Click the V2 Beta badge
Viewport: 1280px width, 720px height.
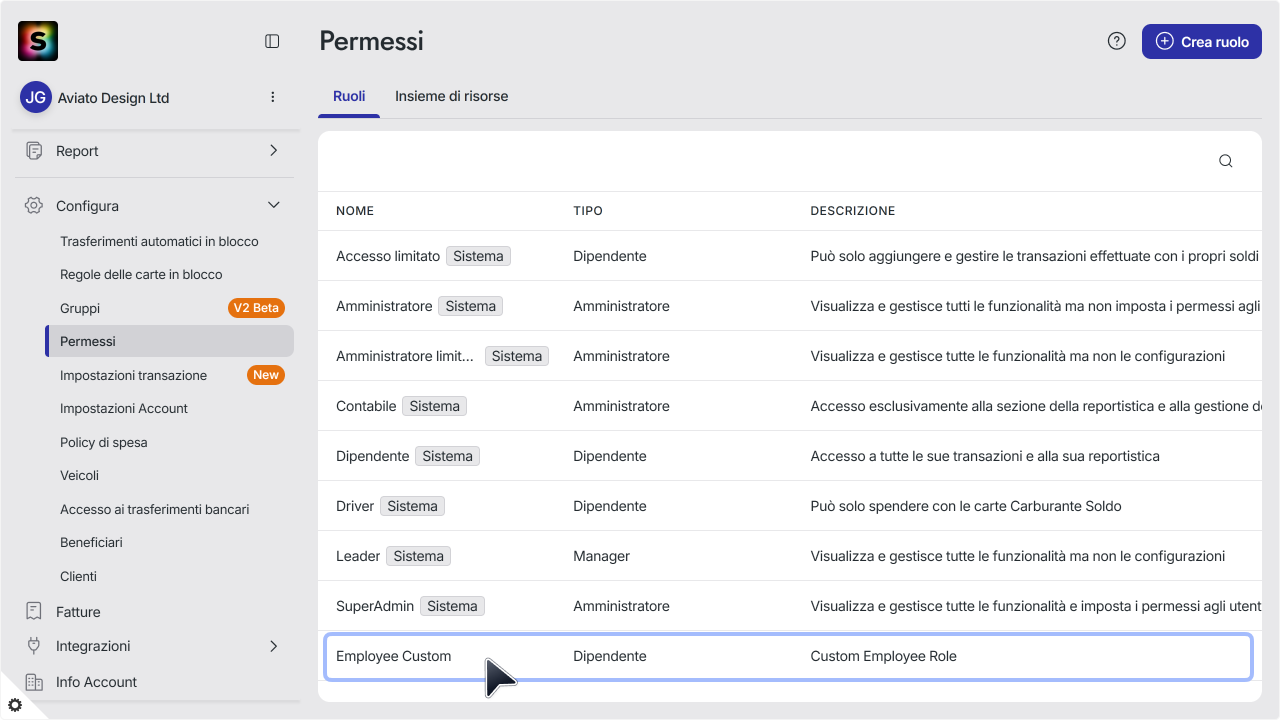(x=256, y=308)
